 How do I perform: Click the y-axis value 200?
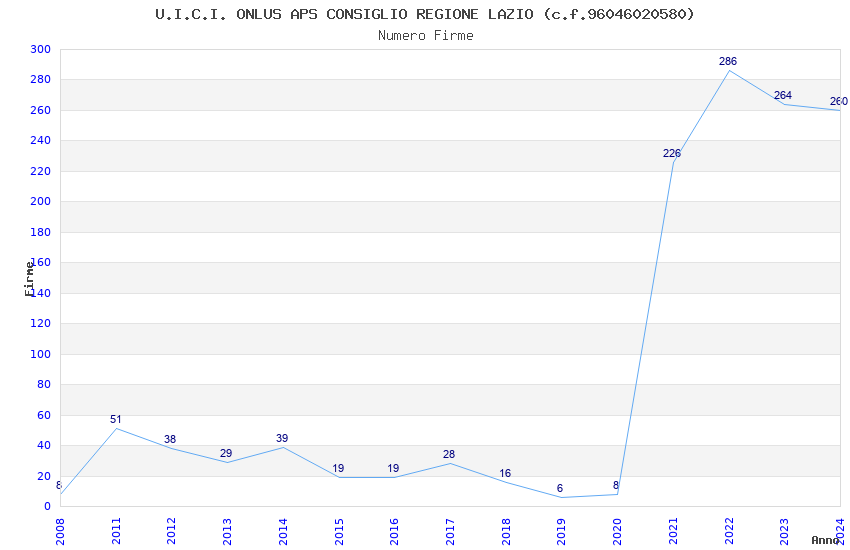pyautogui.click(x=41, y=202)
